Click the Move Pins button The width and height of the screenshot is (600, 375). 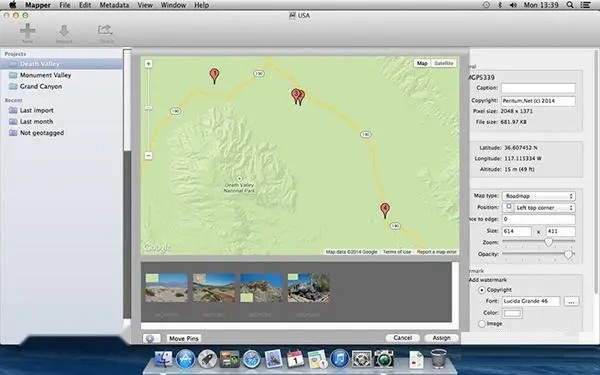pyautogui.click(x=184, y=338)
